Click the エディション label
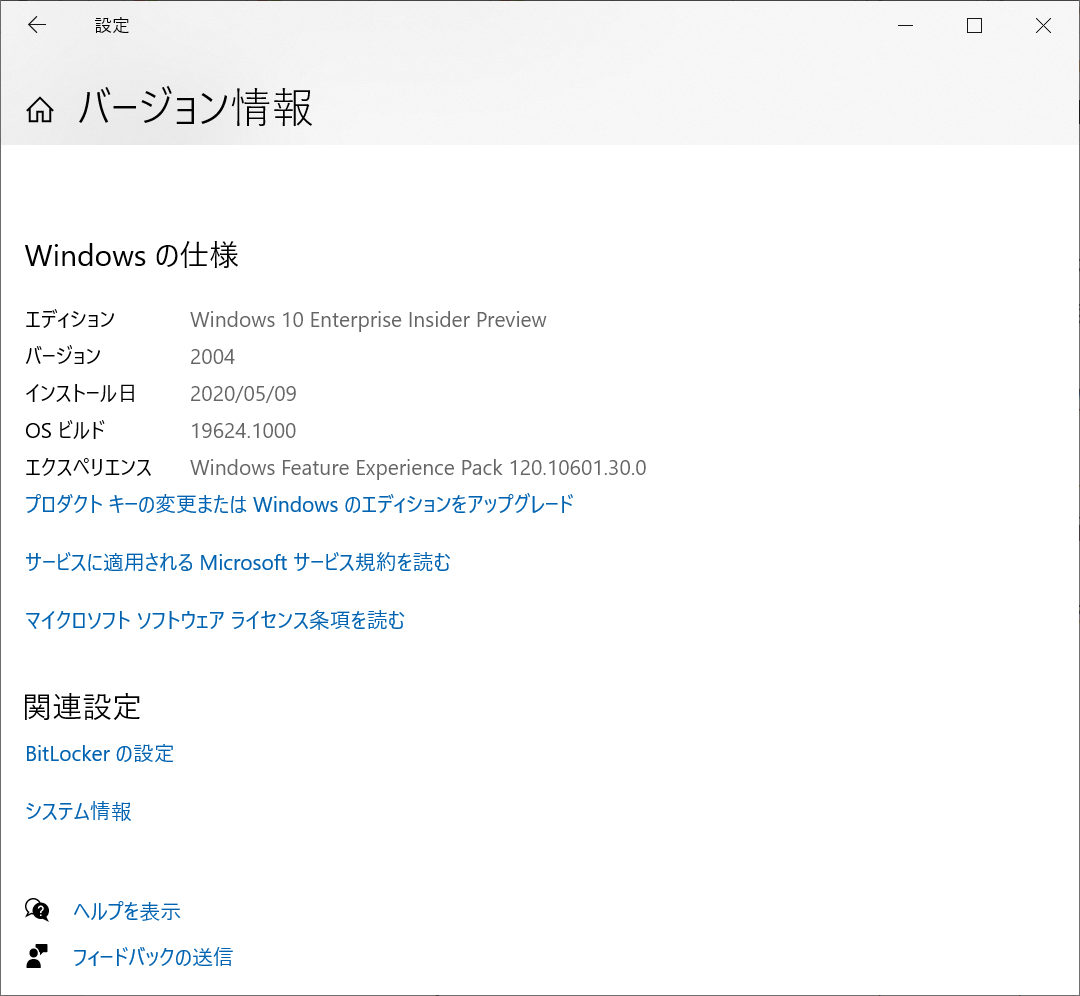1080x996 pixels. (70, 320)
